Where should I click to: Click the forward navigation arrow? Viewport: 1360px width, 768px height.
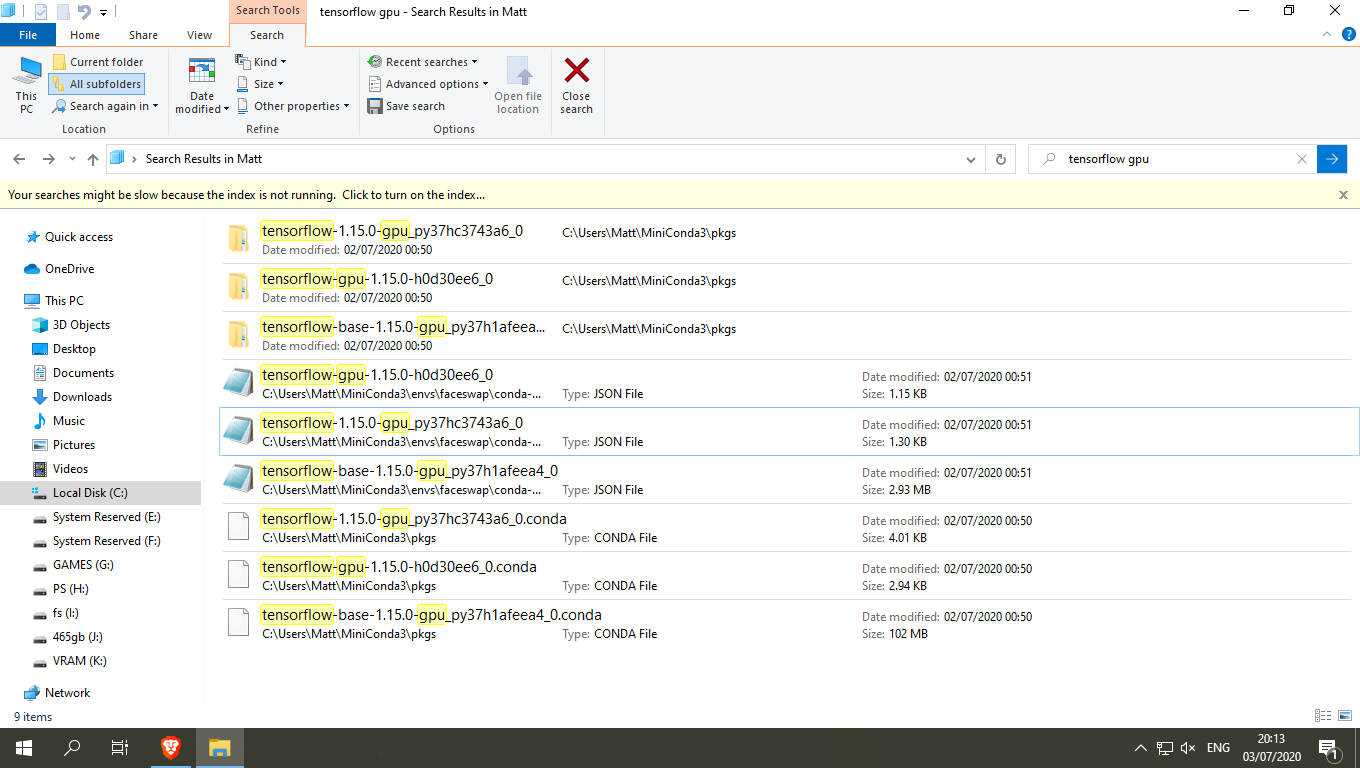point(48,159)
